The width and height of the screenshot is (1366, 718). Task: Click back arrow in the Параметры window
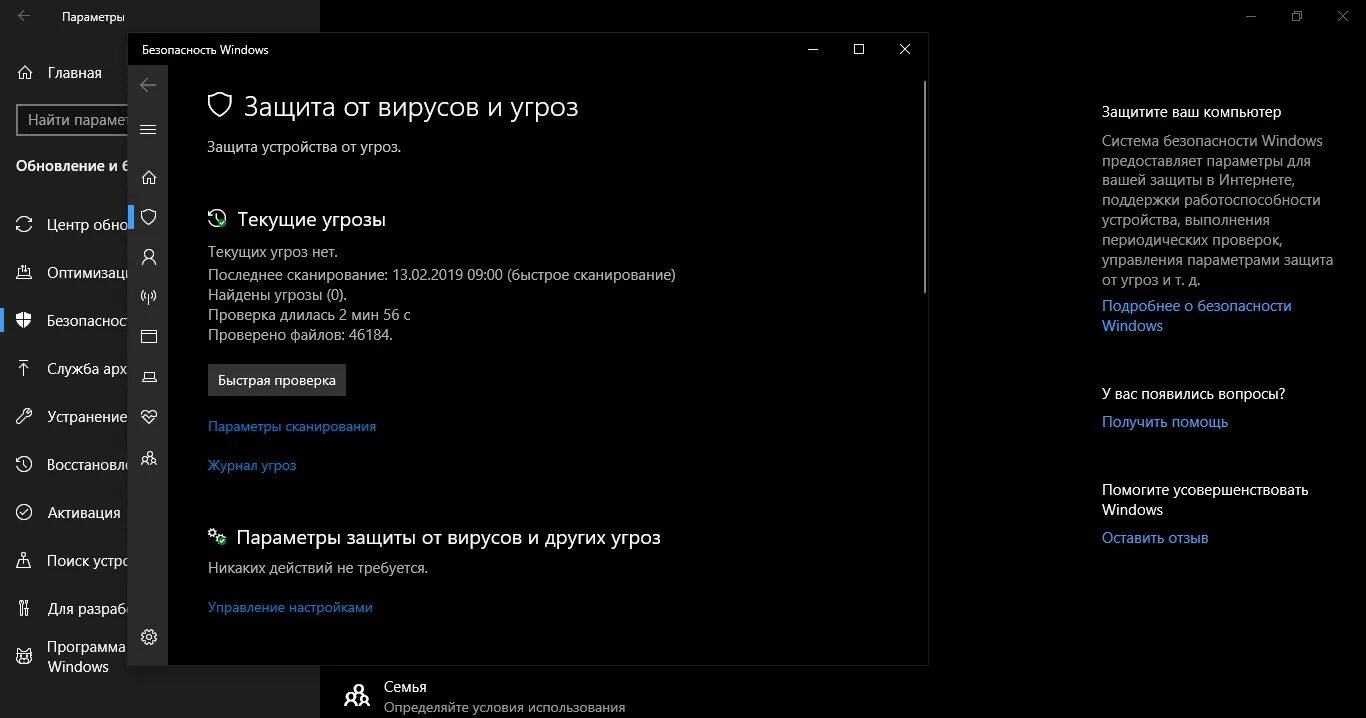pyautogui.click(x=23, y=17)
